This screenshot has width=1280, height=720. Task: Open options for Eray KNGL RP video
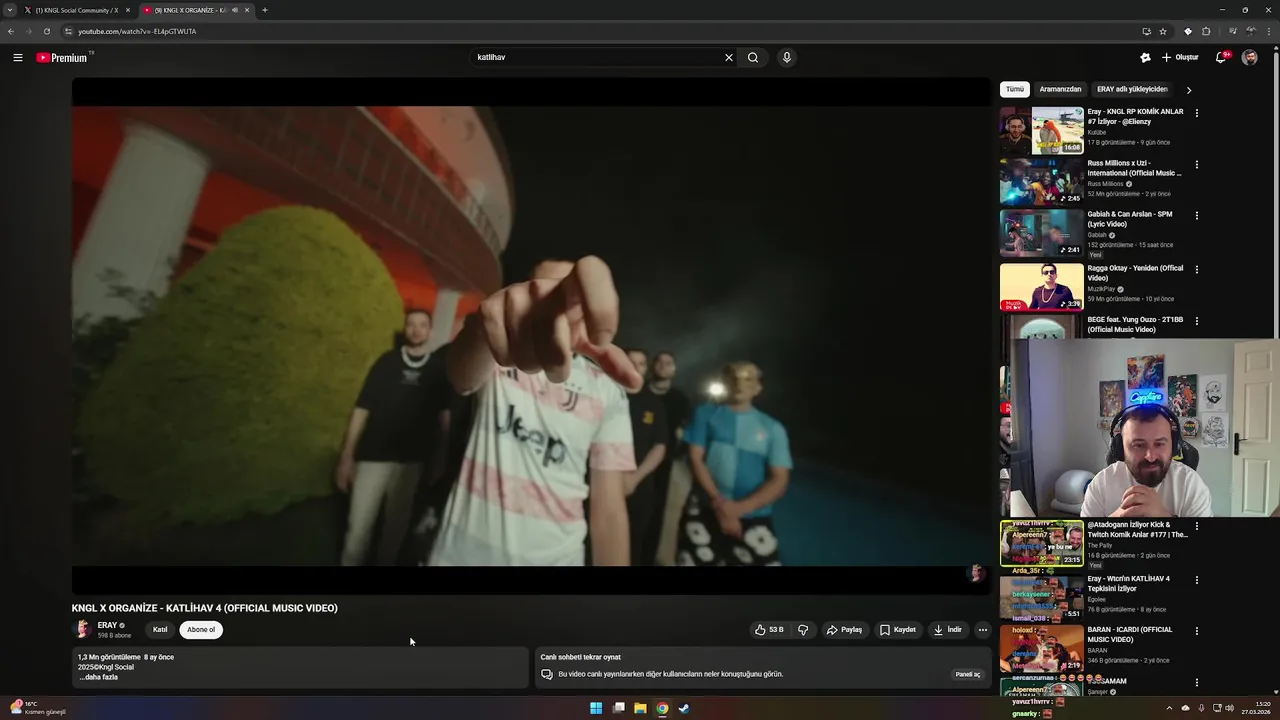coord(1197,113)
